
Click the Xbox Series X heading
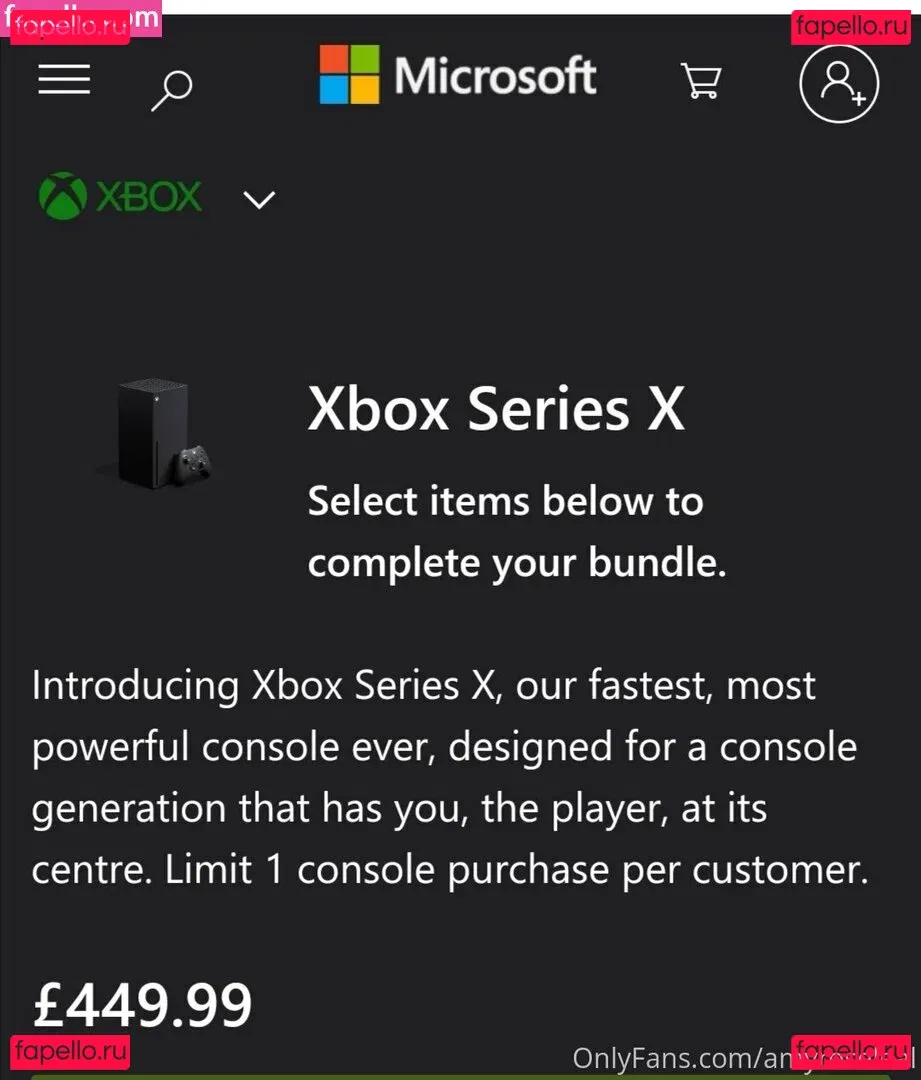(496, 410)
